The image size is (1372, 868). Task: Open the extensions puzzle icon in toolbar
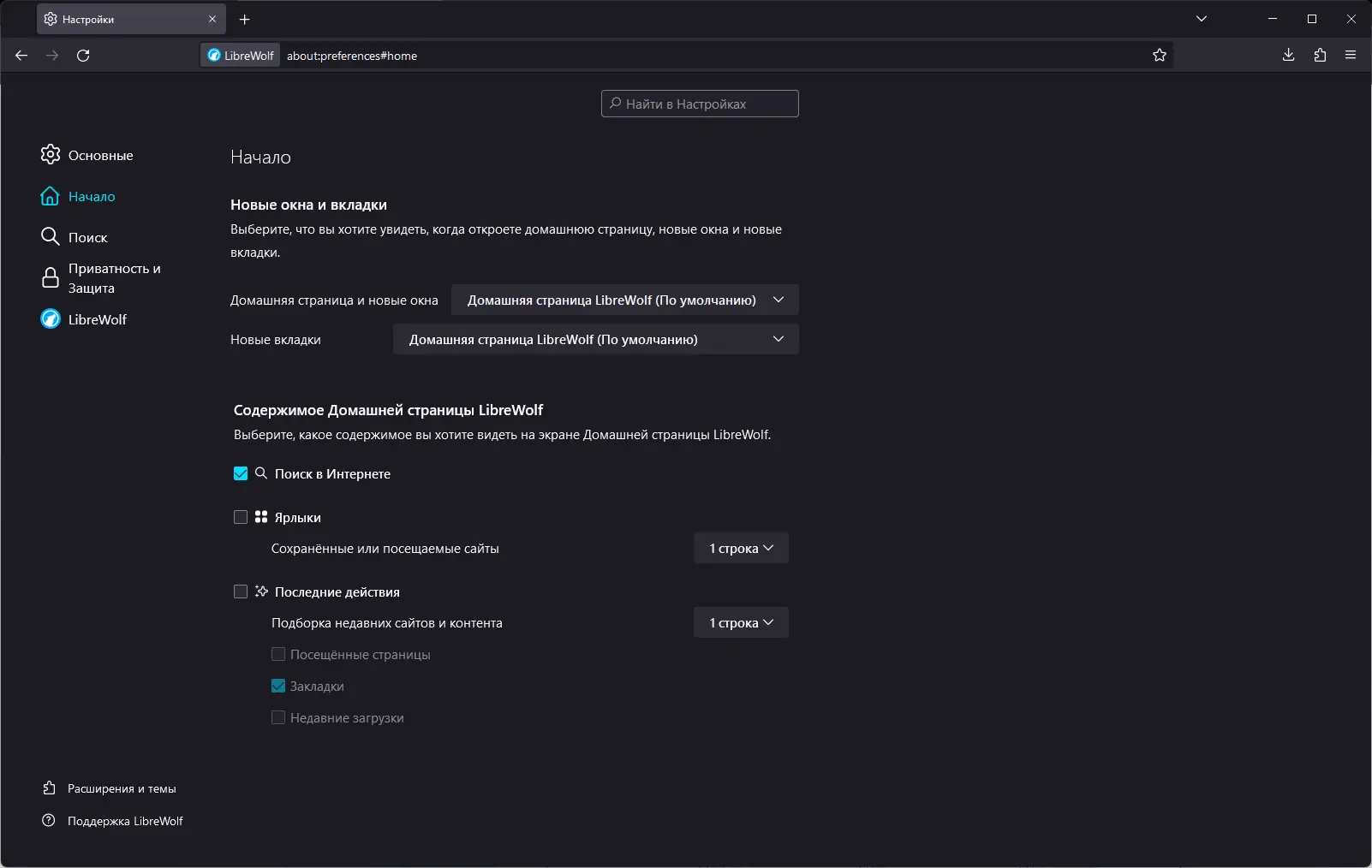point(1320,56)
